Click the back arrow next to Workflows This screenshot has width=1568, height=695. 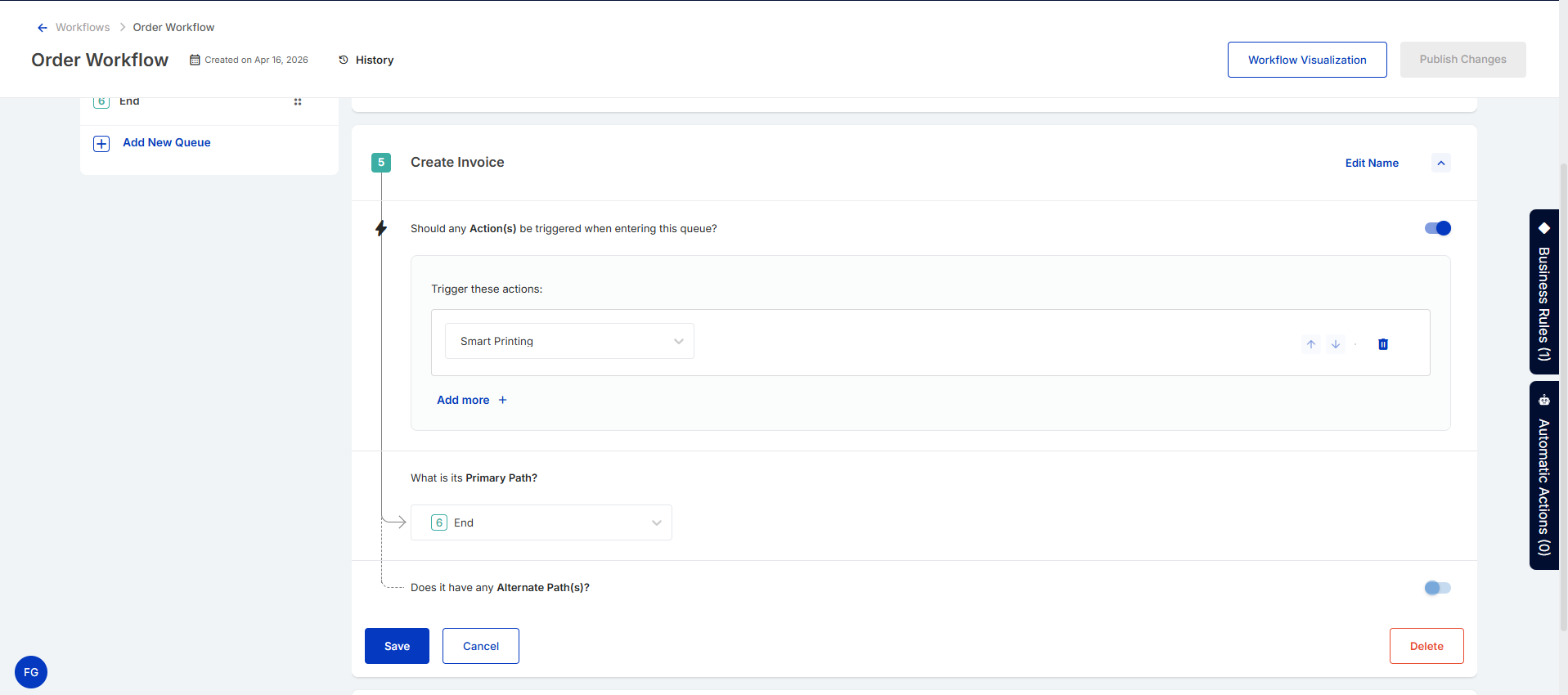tap(43, 28)
